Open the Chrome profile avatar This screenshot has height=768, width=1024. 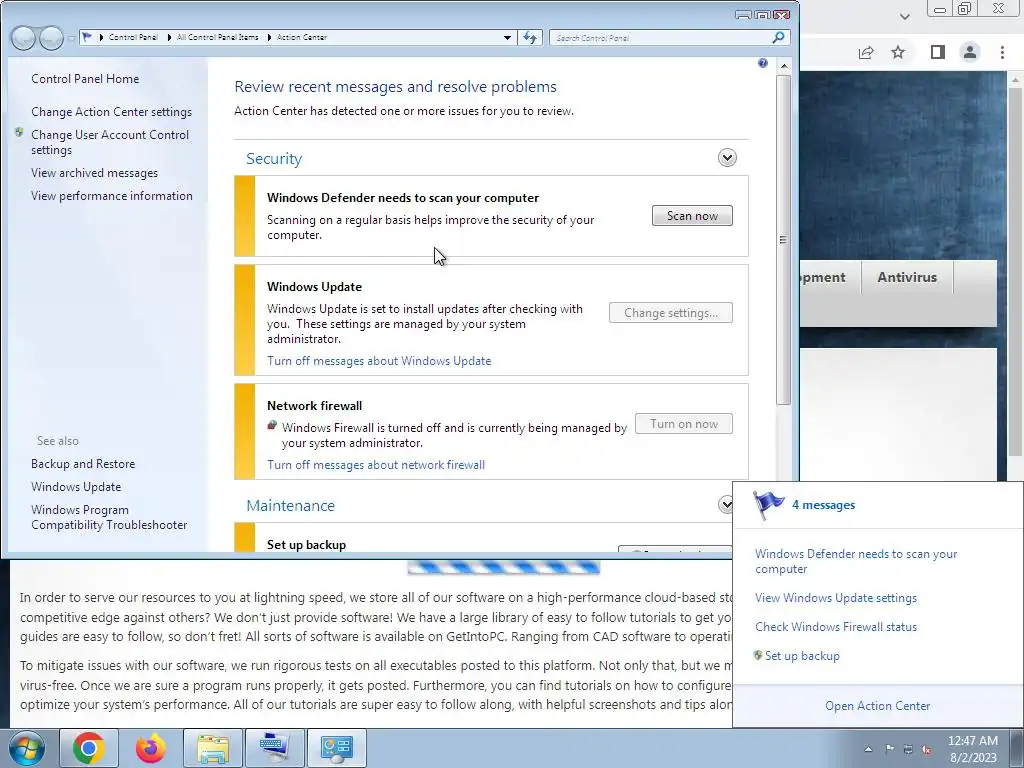(970, 52)
